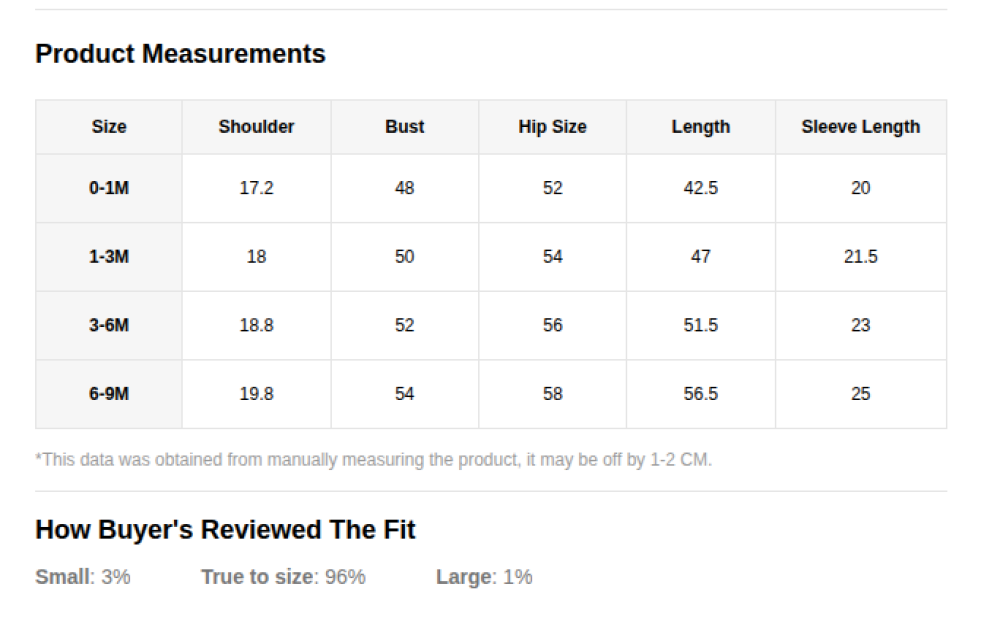Click How Buyer's Reviewed The Fit heading
Screen dimensions: 1000x635
point(225,530)
